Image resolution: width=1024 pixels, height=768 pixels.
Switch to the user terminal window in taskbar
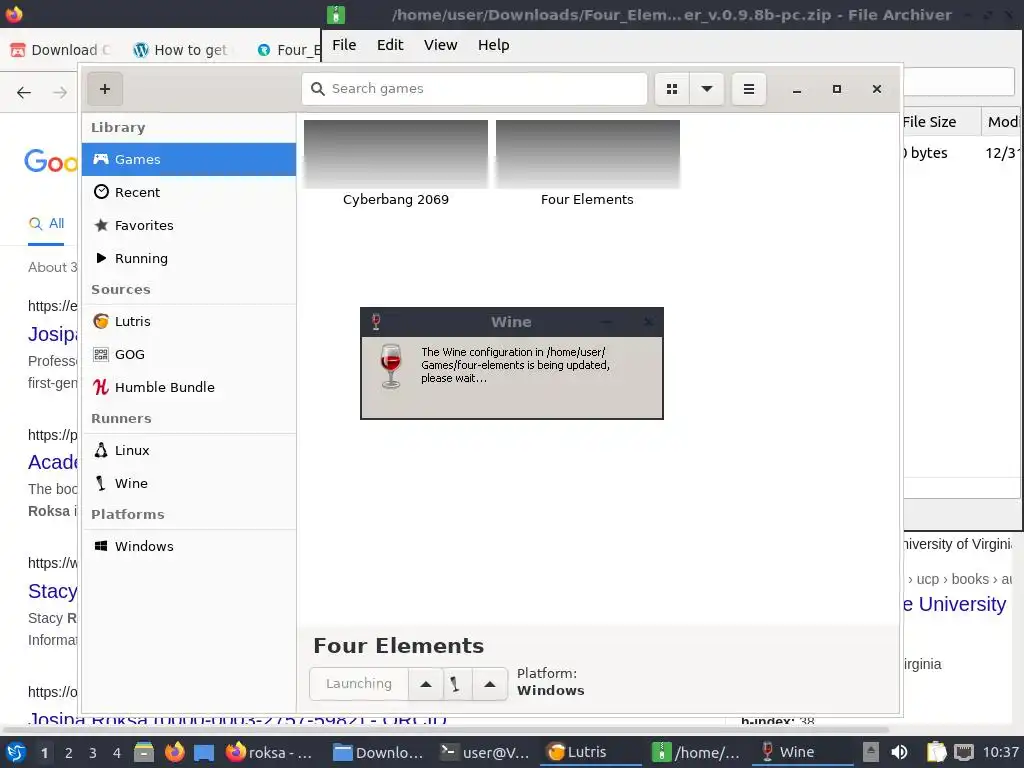tap(484, 753)
